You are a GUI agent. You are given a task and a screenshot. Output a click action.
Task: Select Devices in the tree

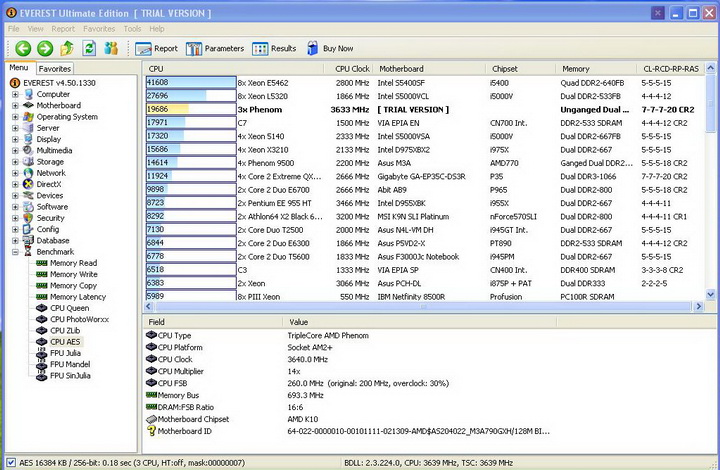[x=50, y=196]
